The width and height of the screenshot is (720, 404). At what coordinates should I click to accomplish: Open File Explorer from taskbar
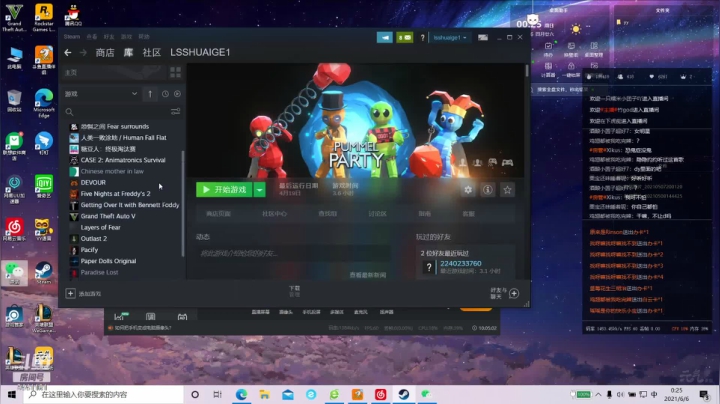point(264,394)
